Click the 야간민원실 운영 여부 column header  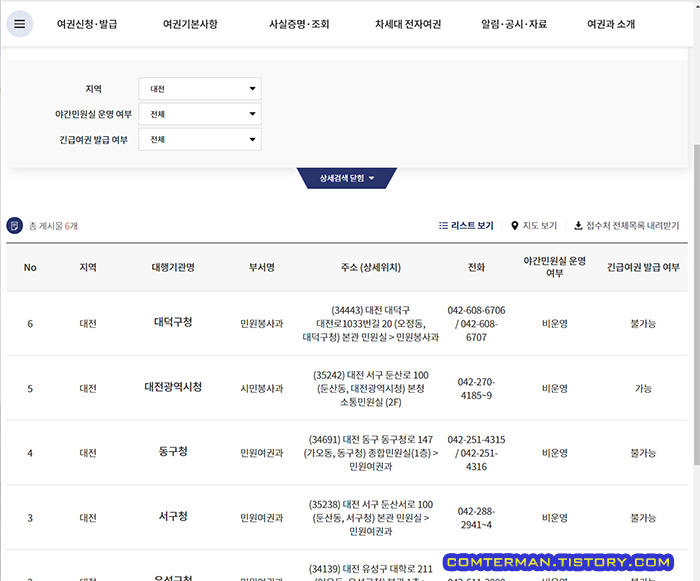554,267
